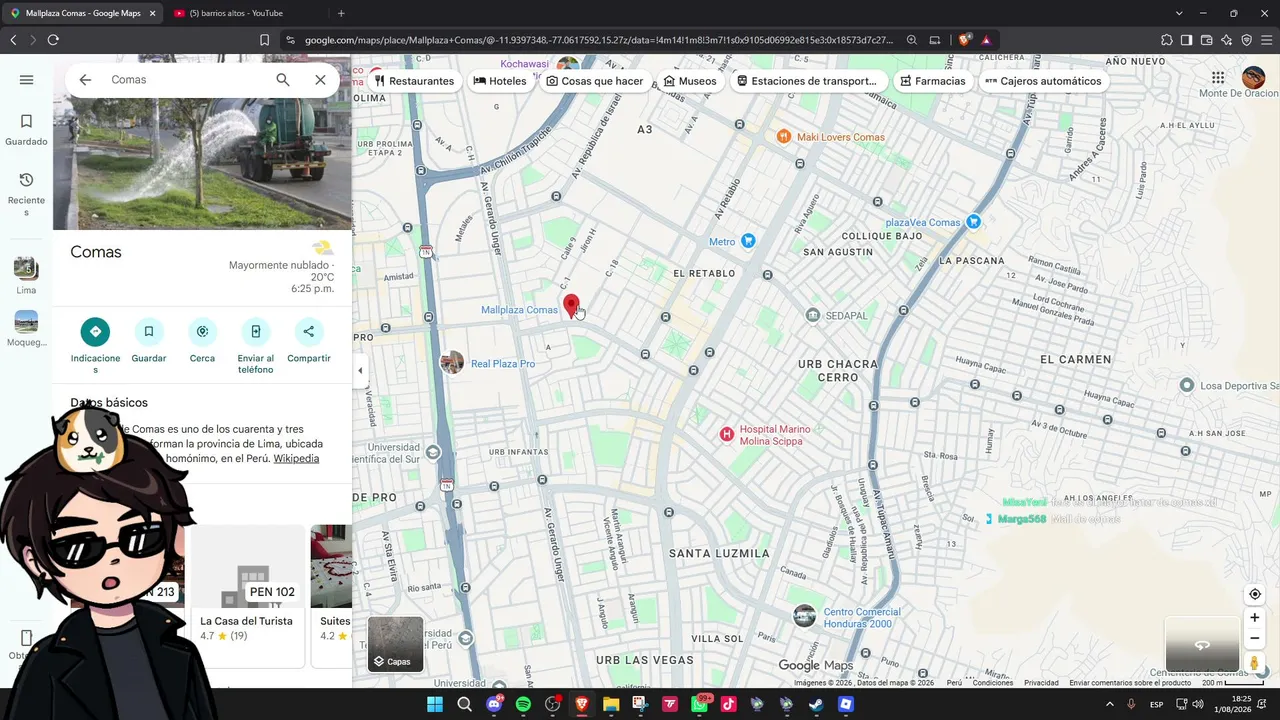This screenshot has height=720, width=1280.
Task: Bookmark this page in address bar
Action: (x=264, y=40)
